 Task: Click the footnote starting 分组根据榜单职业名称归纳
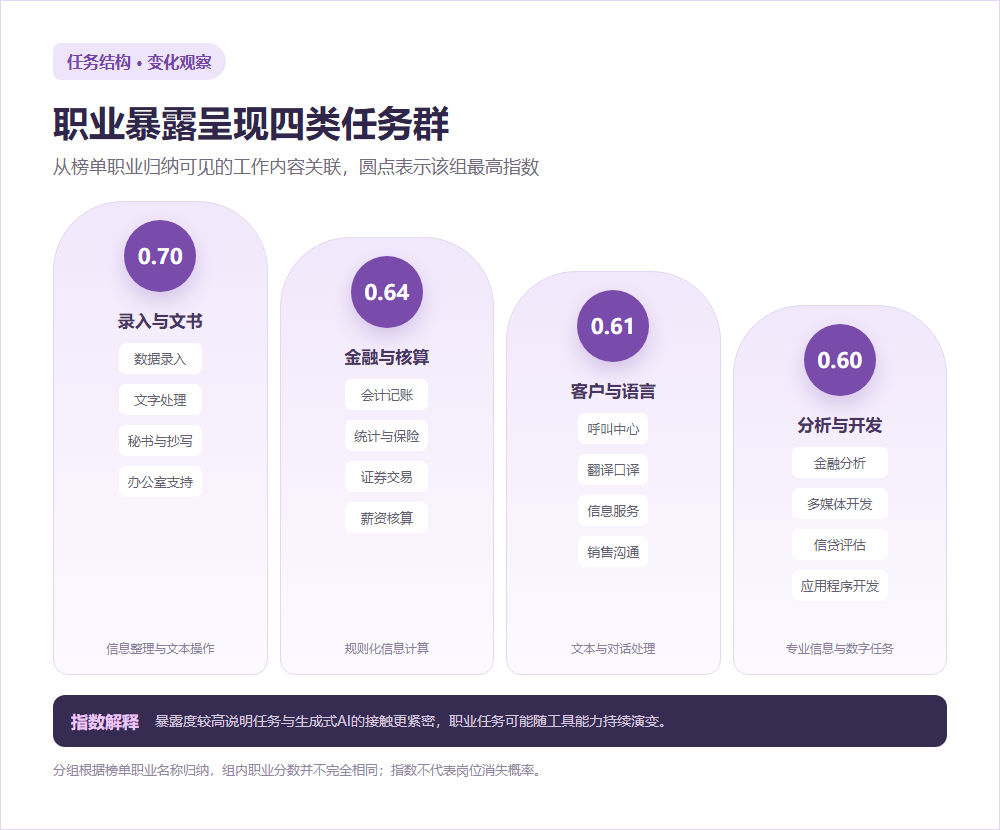click(x=298, y=770)
